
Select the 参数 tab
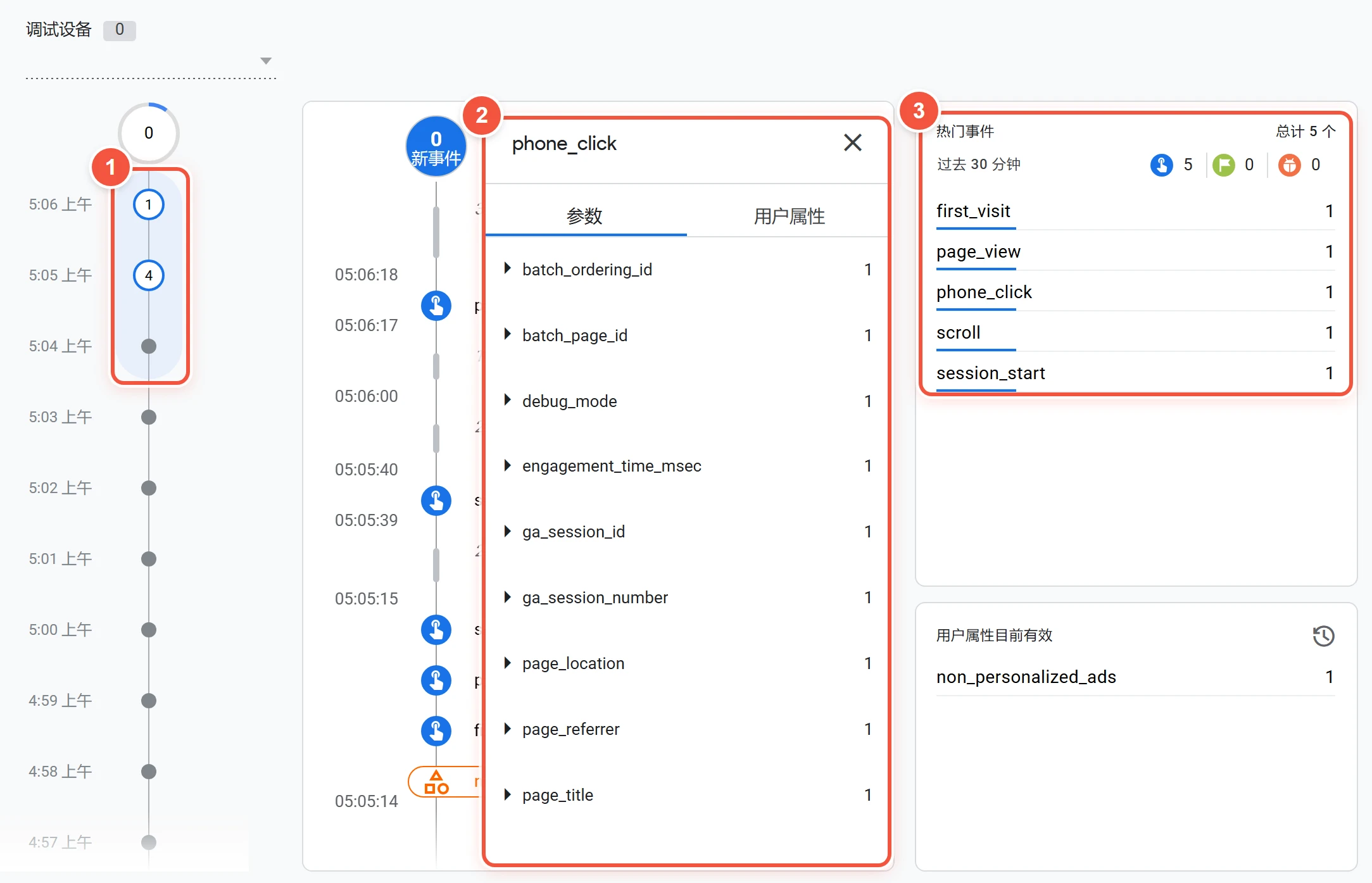(x=584, y=216)
